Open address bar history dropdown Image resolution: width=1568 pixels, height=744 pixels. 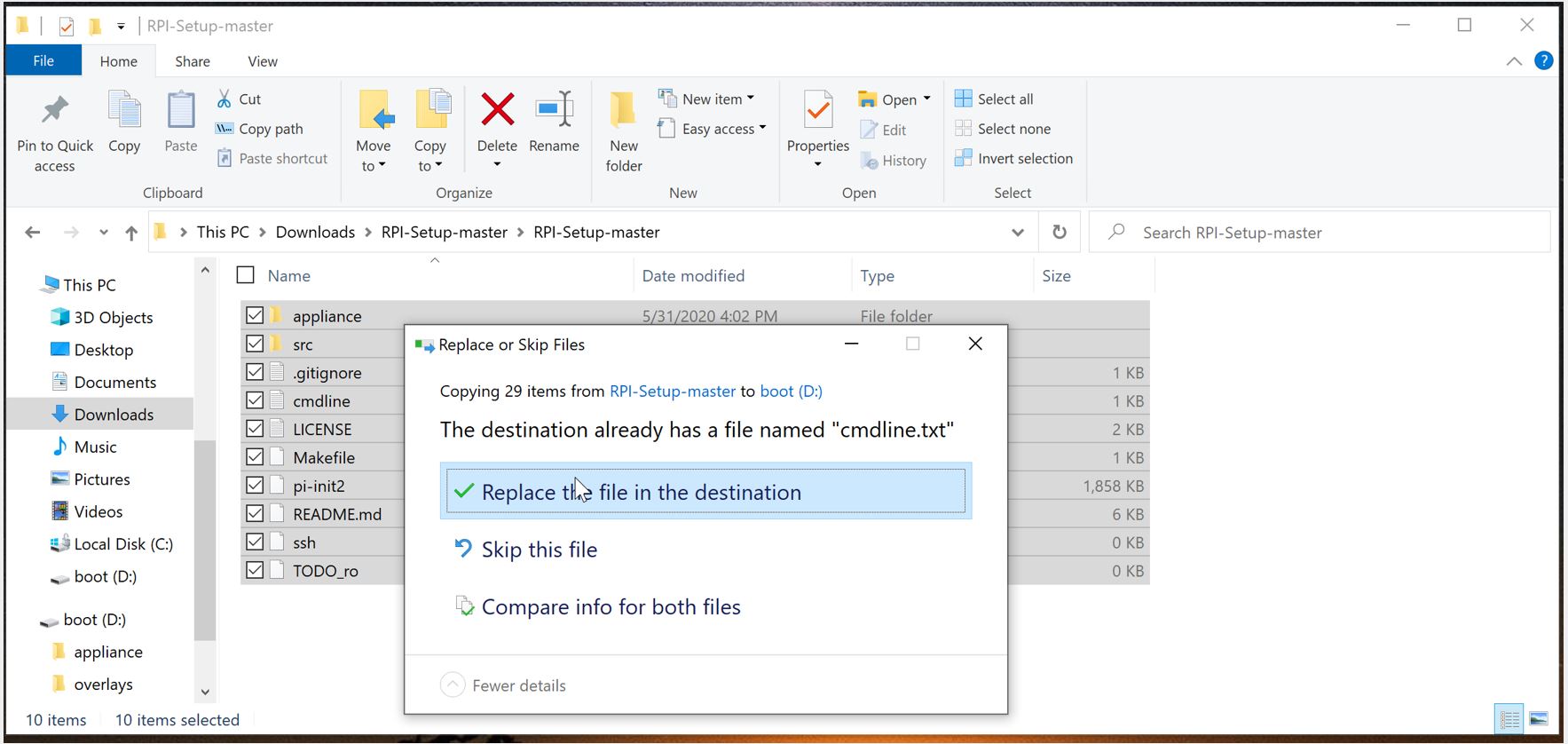point(1018,233)
